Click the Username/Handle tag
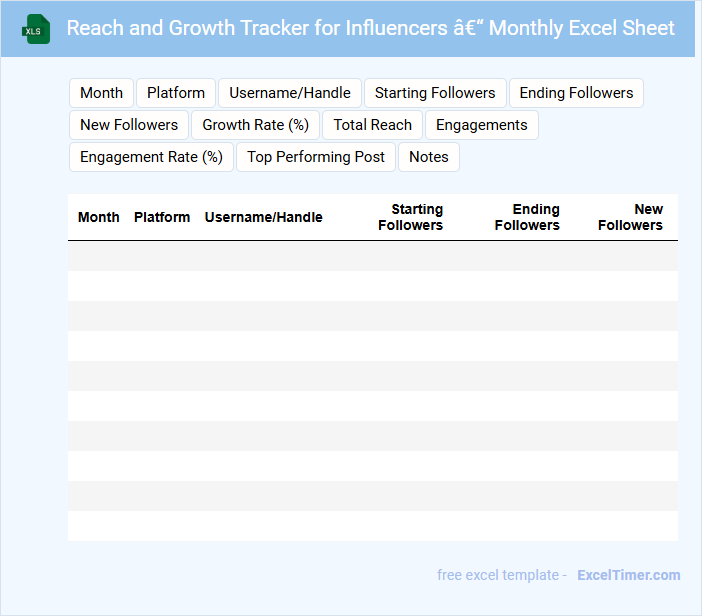 pos(290,93)
